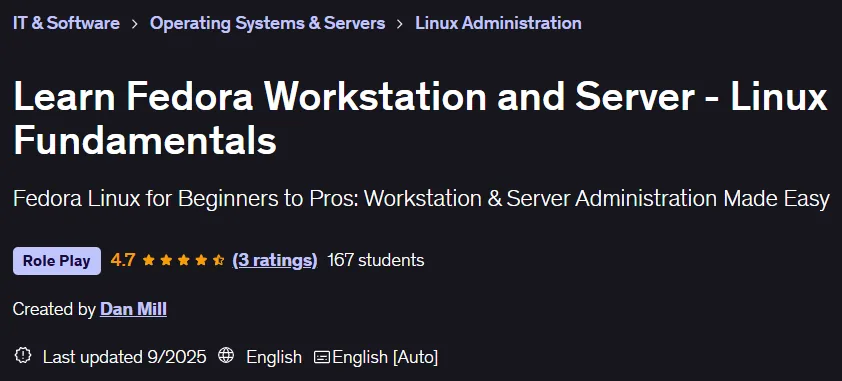Click the course title heading
Image resolution: width=842 pixels, height=381 pixels.
pyautogui.click(x=420, y=119)
